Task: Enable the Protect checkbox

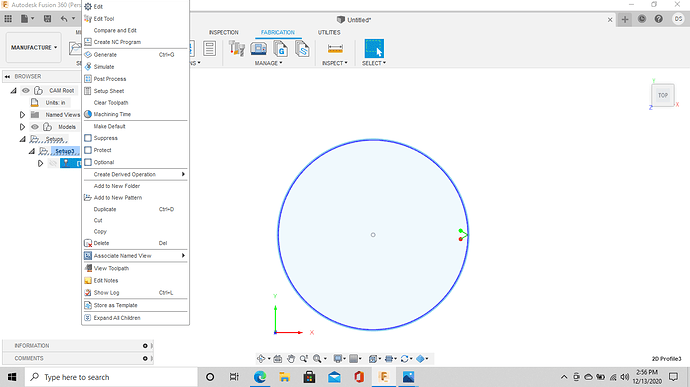Action: 88,150
